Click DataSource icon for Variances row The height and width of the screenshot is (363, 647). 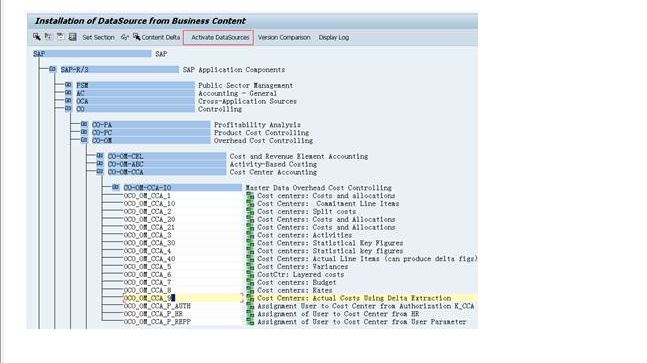[250, 266]
